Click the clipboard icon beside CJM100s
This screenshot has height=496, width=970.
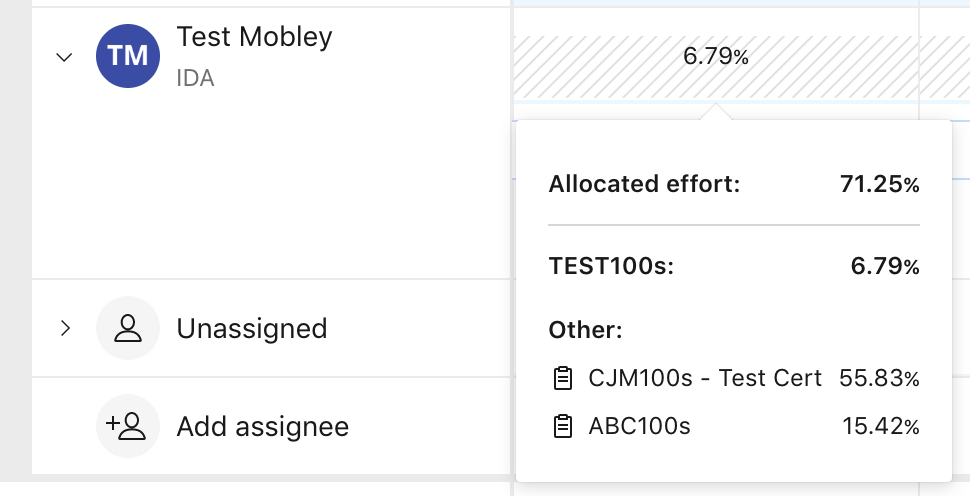point(562,378)
